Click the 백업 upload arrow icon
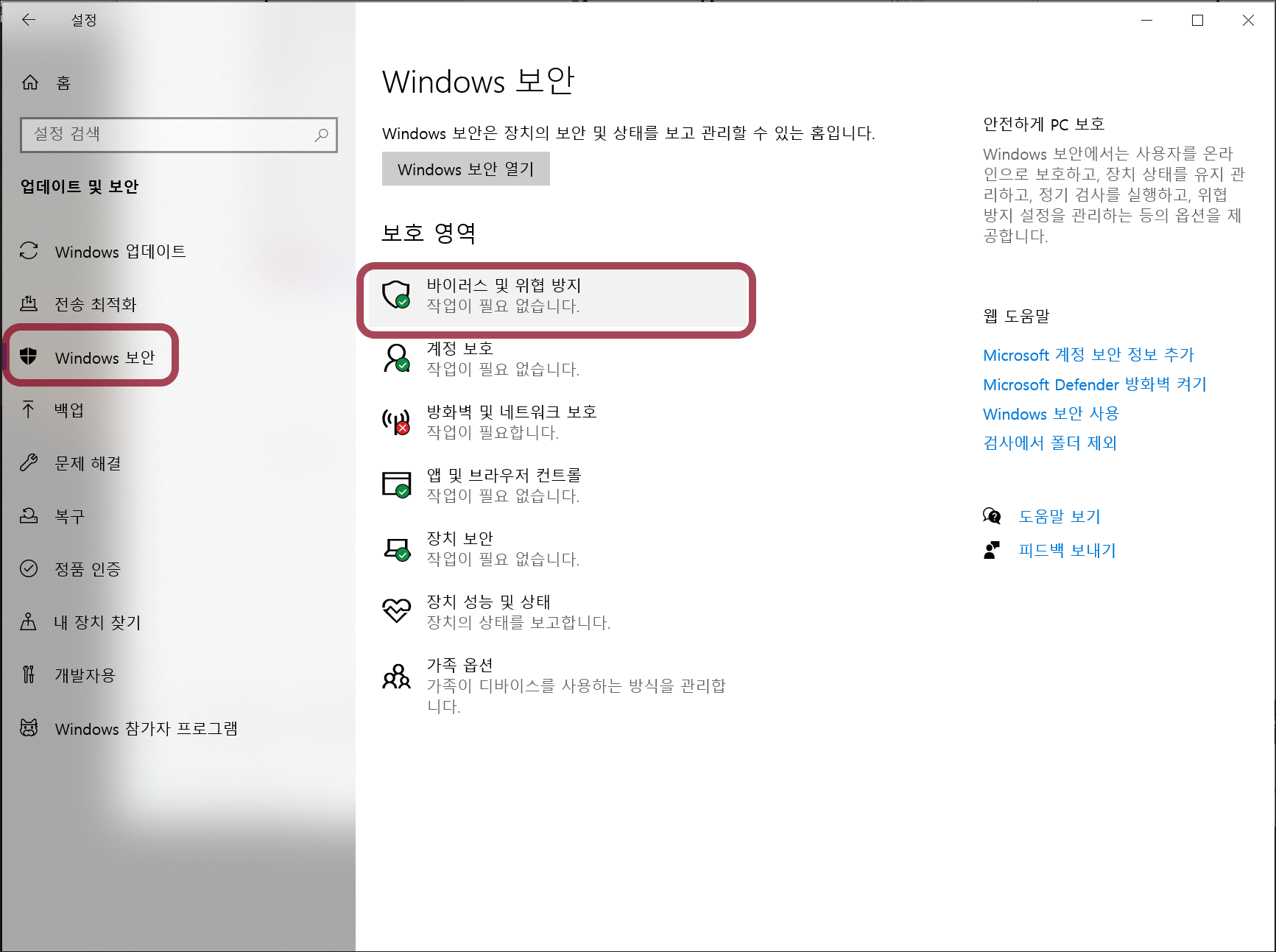1276x952 pixels. coord(29,409)
